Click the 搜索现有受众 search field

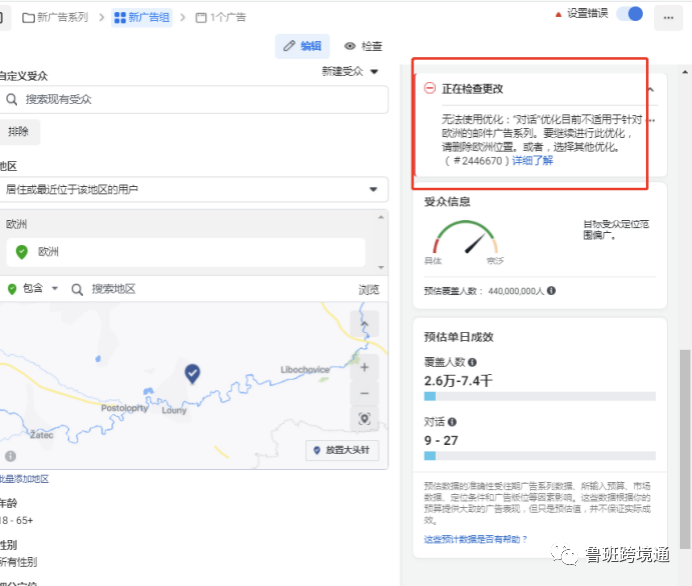pos(193,99)
